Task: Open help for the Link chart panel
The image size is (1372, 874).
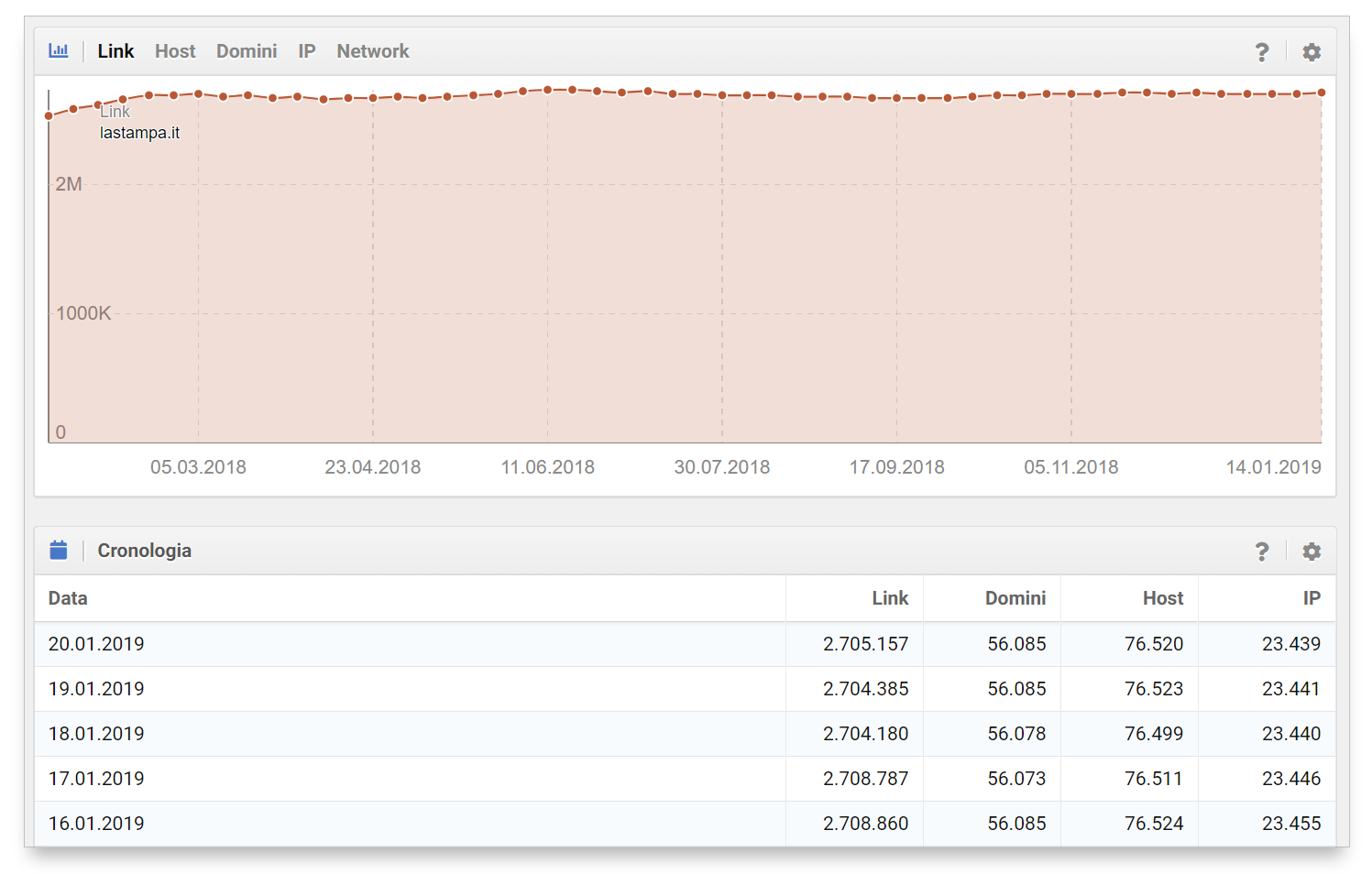Action: click(1262, 52)
